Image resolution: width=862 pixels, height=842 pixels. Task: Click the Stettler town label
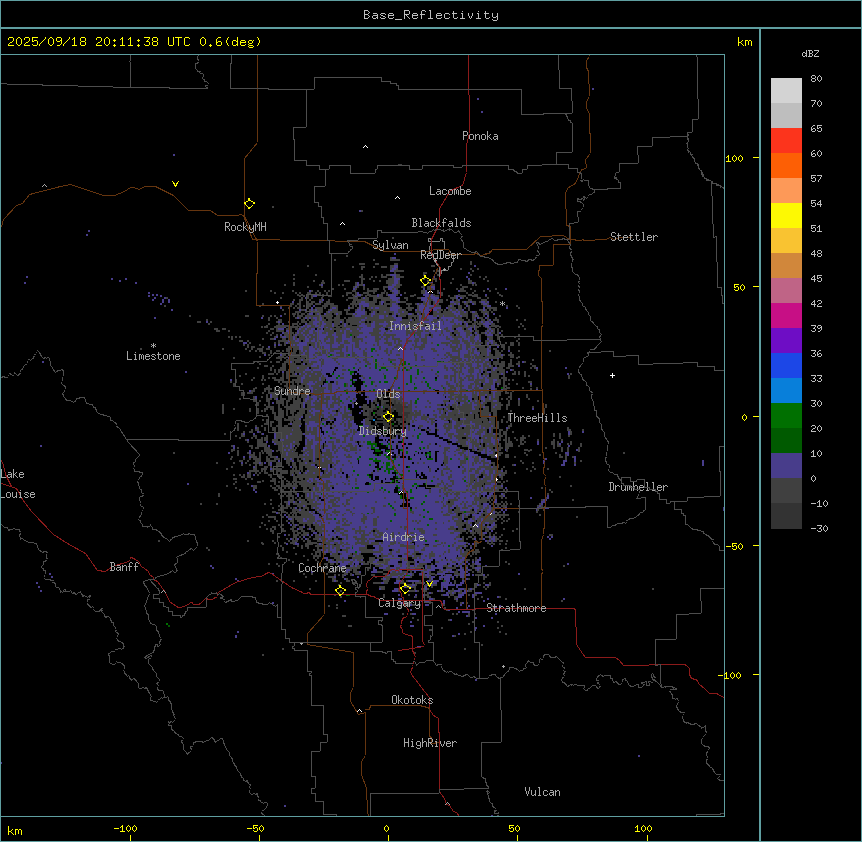634,237
